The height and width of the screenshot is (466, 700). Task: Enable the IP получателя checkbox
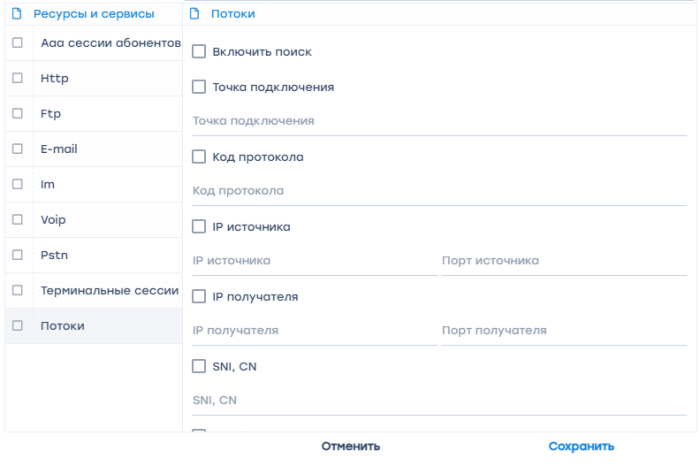[x=199, y=296]
